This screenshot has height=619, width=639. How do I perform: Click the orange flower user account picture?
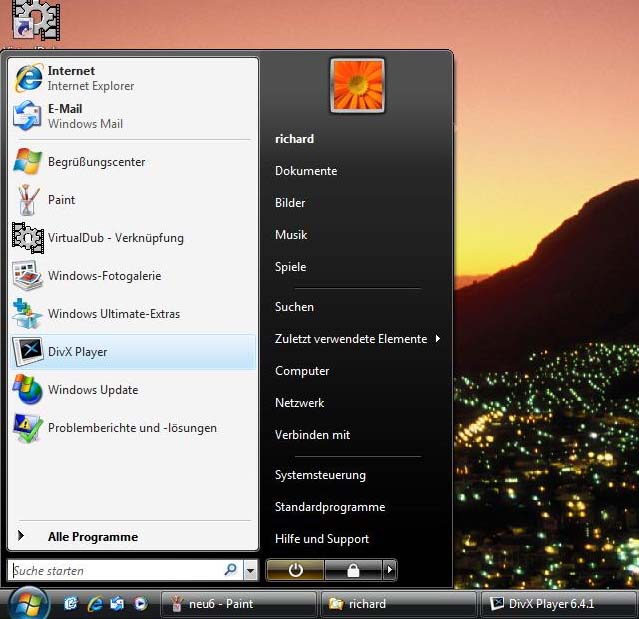tap(357, 86)
